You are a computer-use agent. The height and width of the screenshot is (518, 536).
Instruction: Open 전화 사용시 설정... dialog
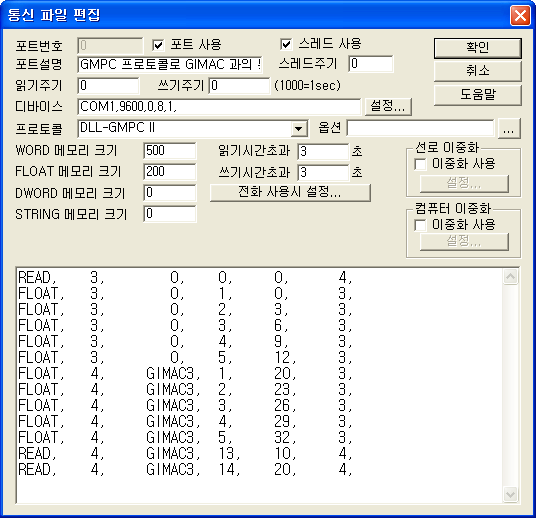290,192
